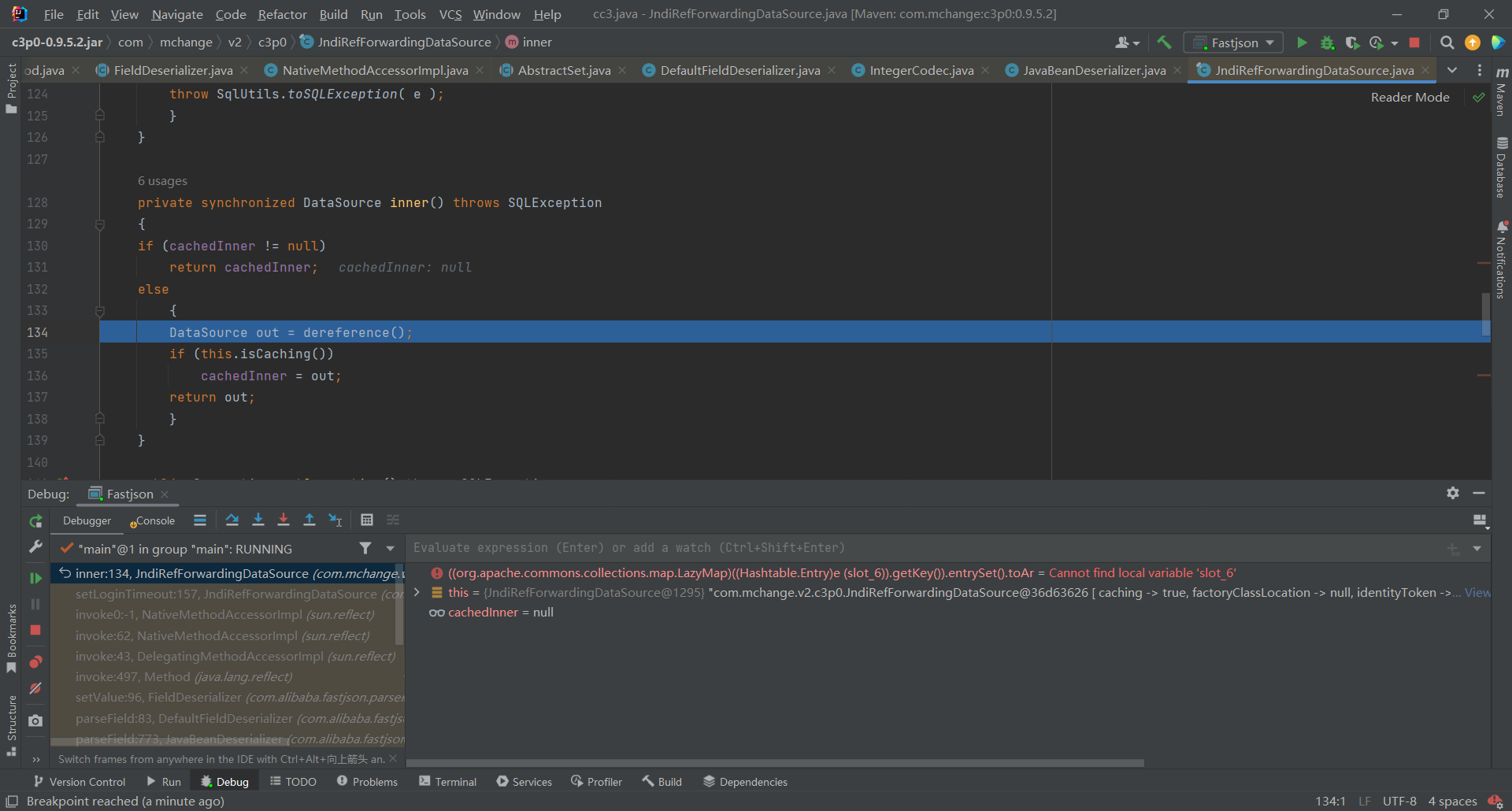The image size is (1512, 811).
Task: Toggle code folding at line 129
Action: (x=100, y=224)
